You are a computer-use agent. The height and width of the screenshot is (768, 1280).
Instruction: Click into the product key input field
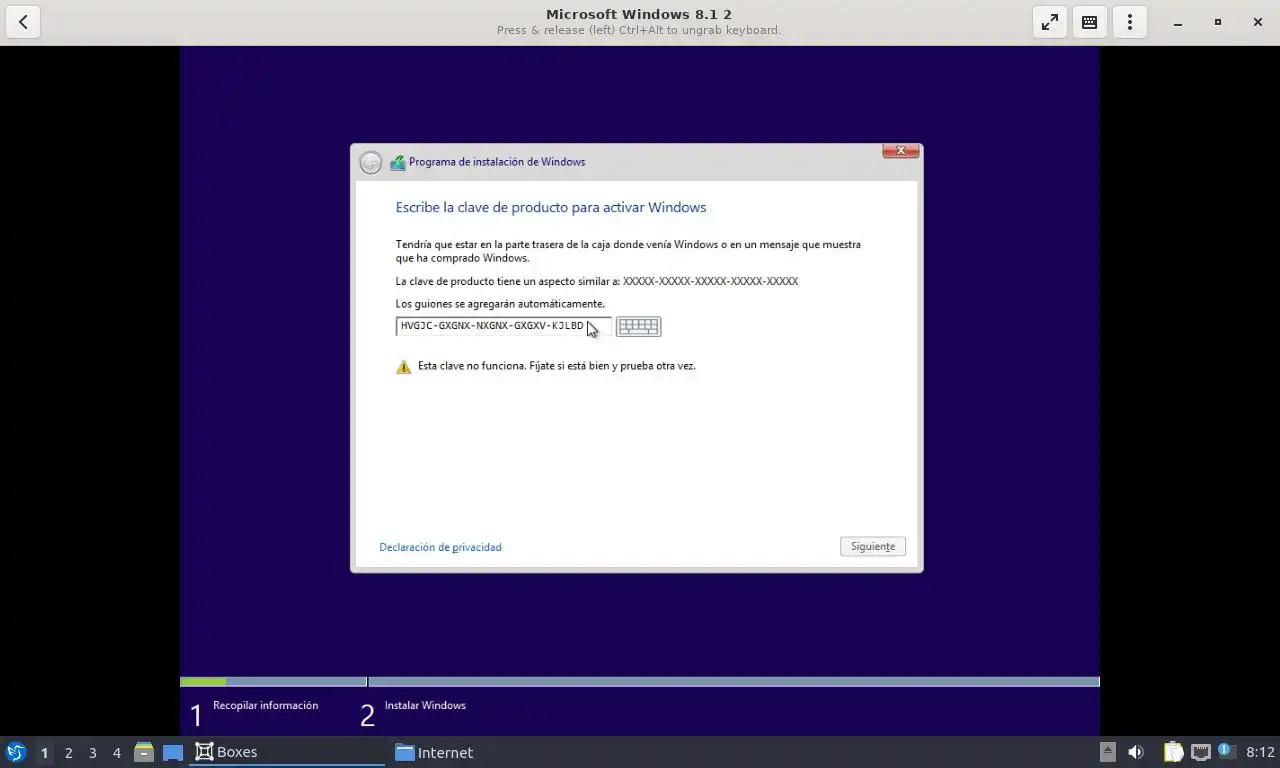[503, 326]
